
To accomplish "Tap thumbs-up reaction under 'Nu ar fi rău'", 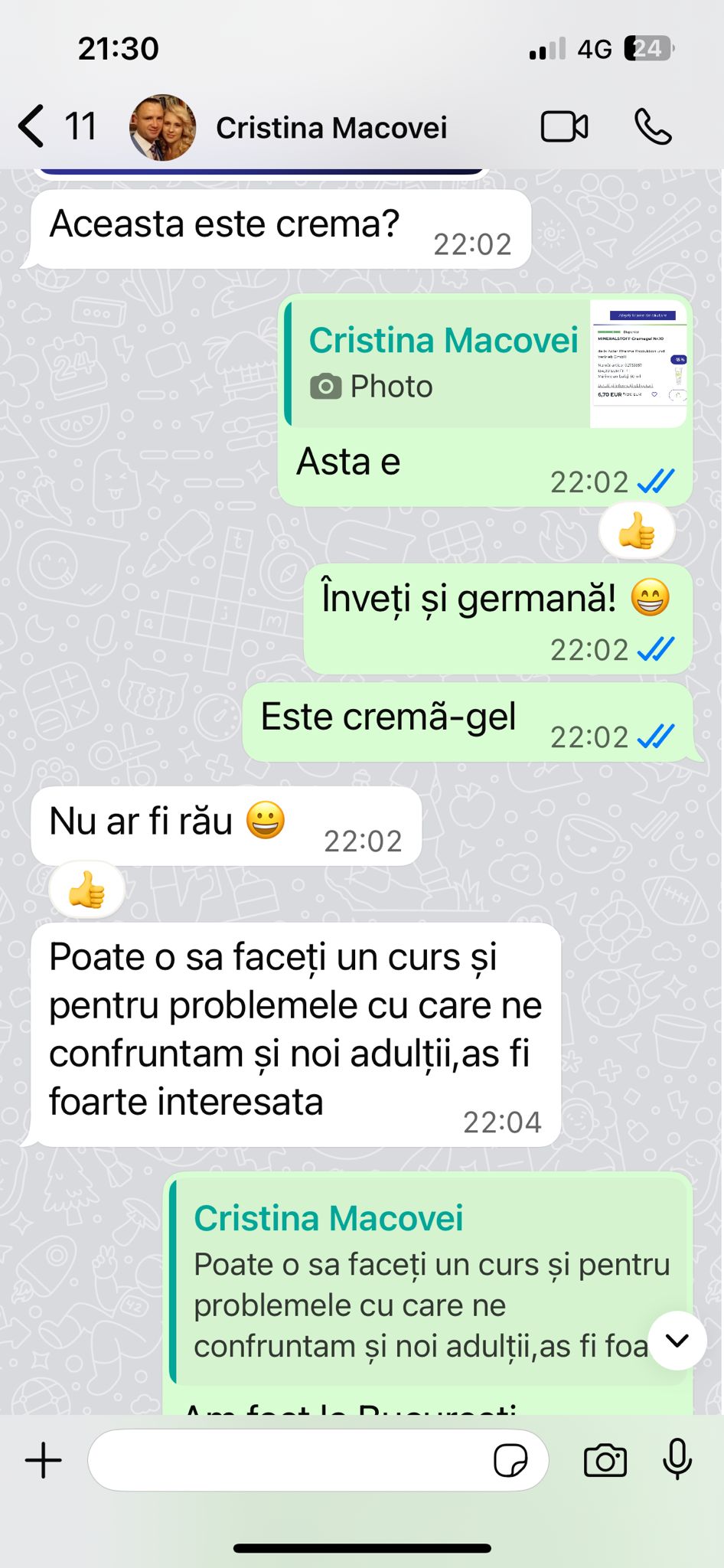I will click(x=86, y=890).
